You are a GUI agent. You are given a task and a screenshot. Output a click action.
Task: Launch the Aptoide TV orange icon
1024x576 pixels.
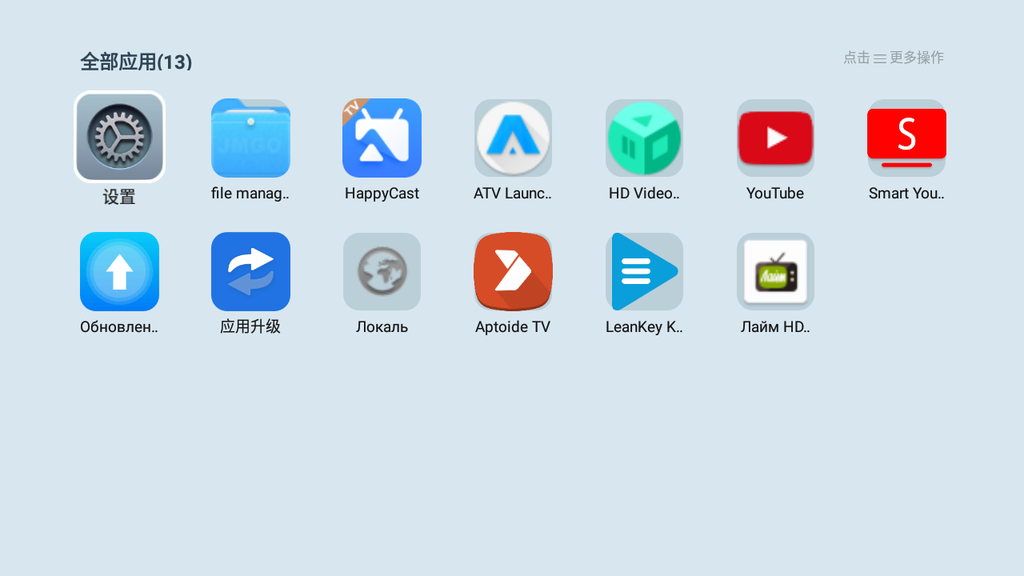513,272
